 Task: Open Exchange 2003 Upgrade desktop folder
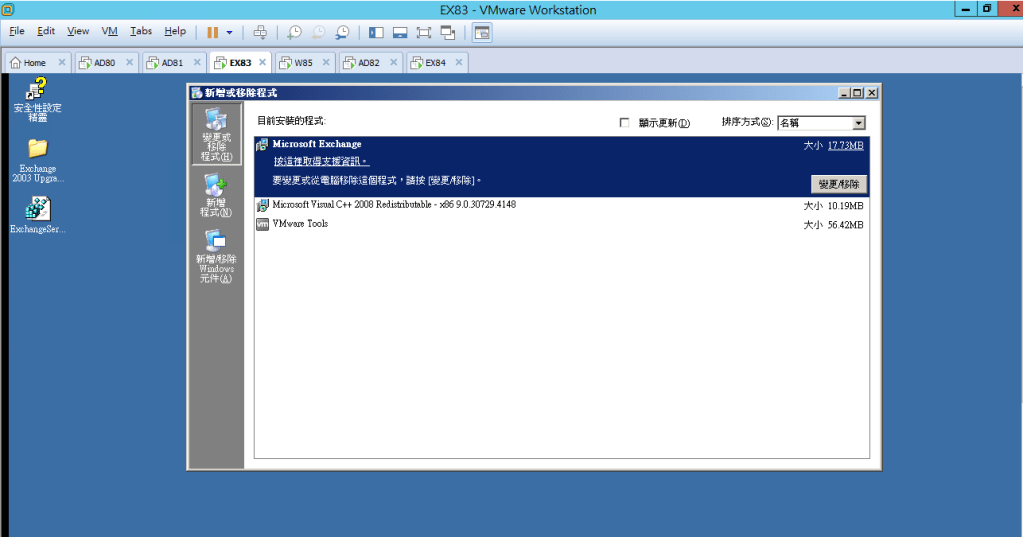[x=38, y=160]
